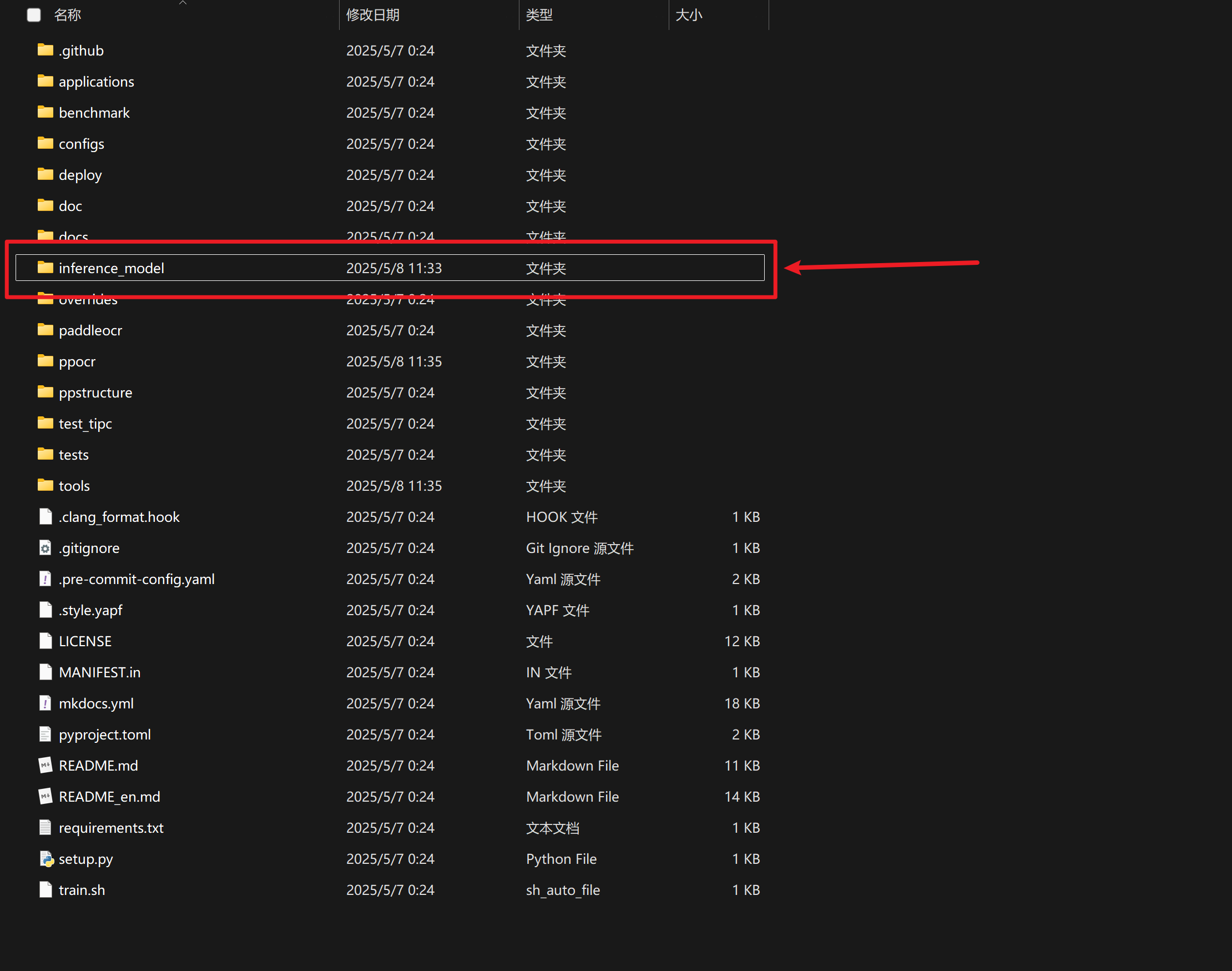The width and height of the screenshot is (1232, 971).
Task: Sort by 类型 column header
Action: pyautogui.click(x=539, y=15)
